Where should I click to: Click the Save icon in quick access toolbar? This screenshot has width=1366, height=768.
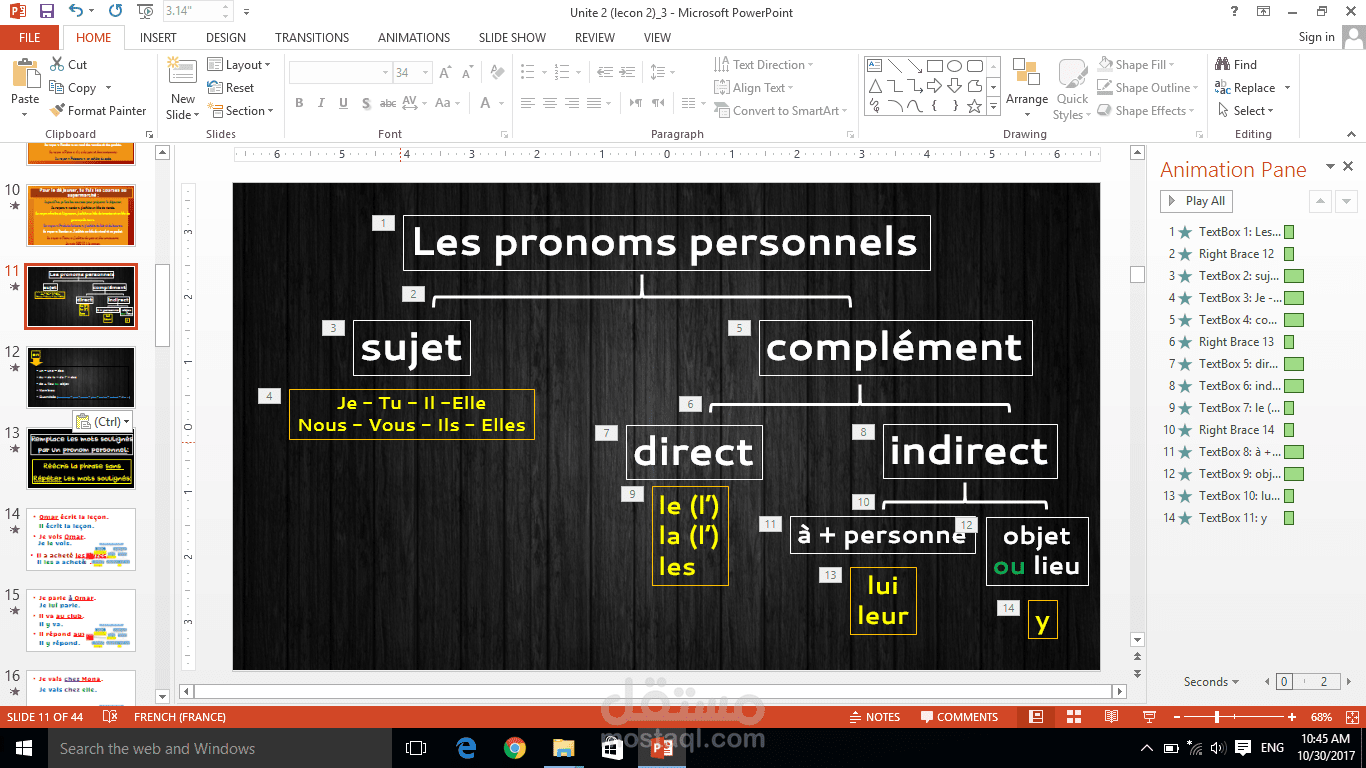(x=46, y=12)
